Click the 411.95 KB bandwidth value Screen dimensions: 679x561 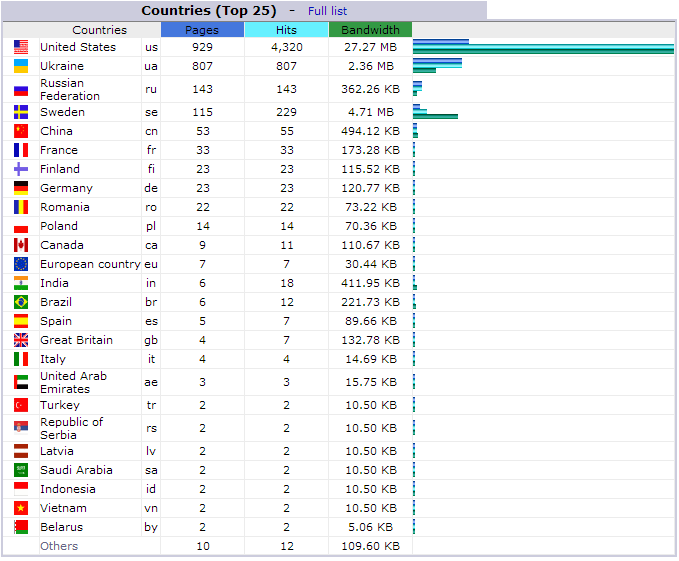click(x=370, y=283)
